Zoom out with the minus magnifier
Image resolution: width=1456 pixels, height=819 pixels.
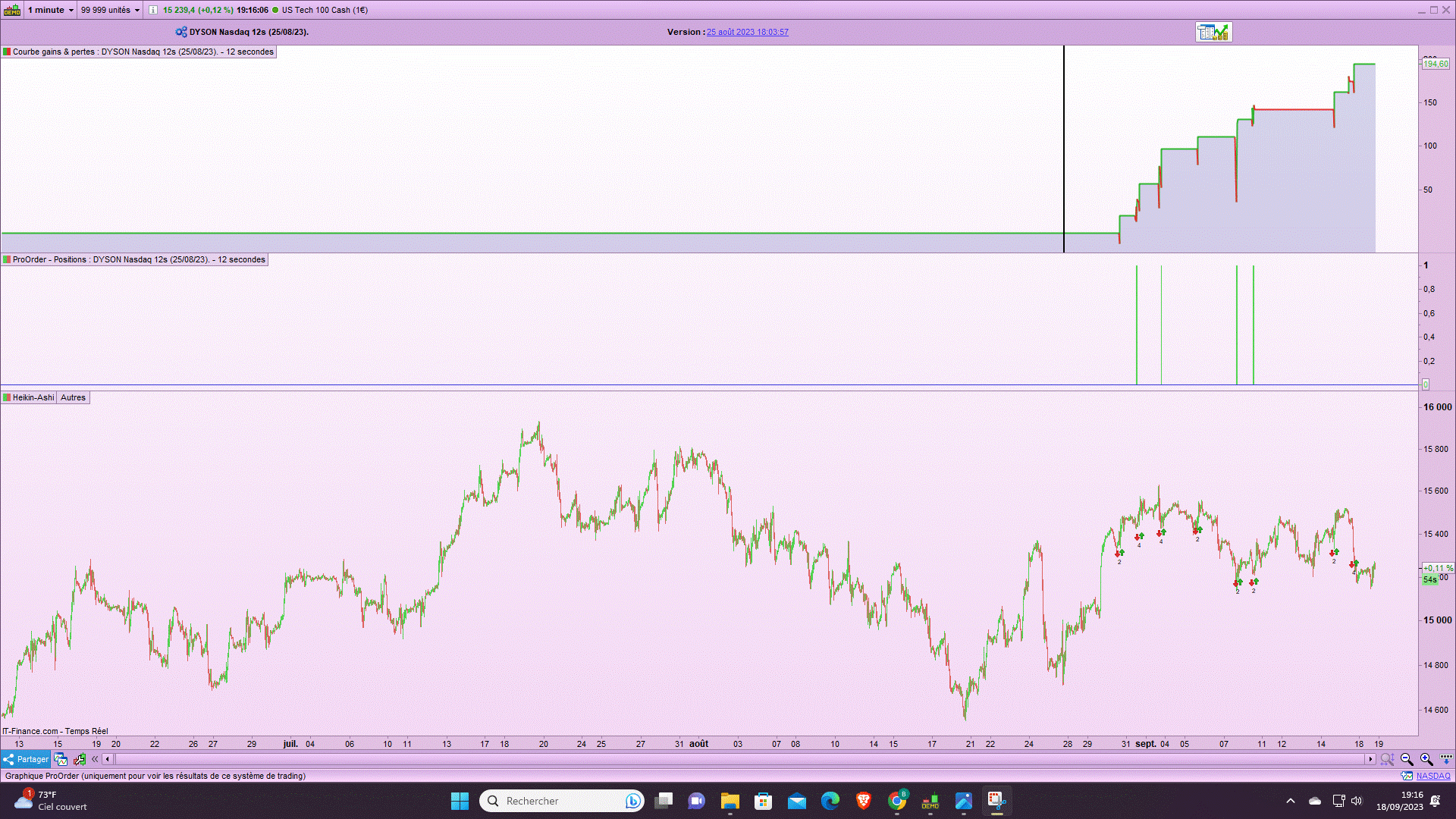point(1407,759)
